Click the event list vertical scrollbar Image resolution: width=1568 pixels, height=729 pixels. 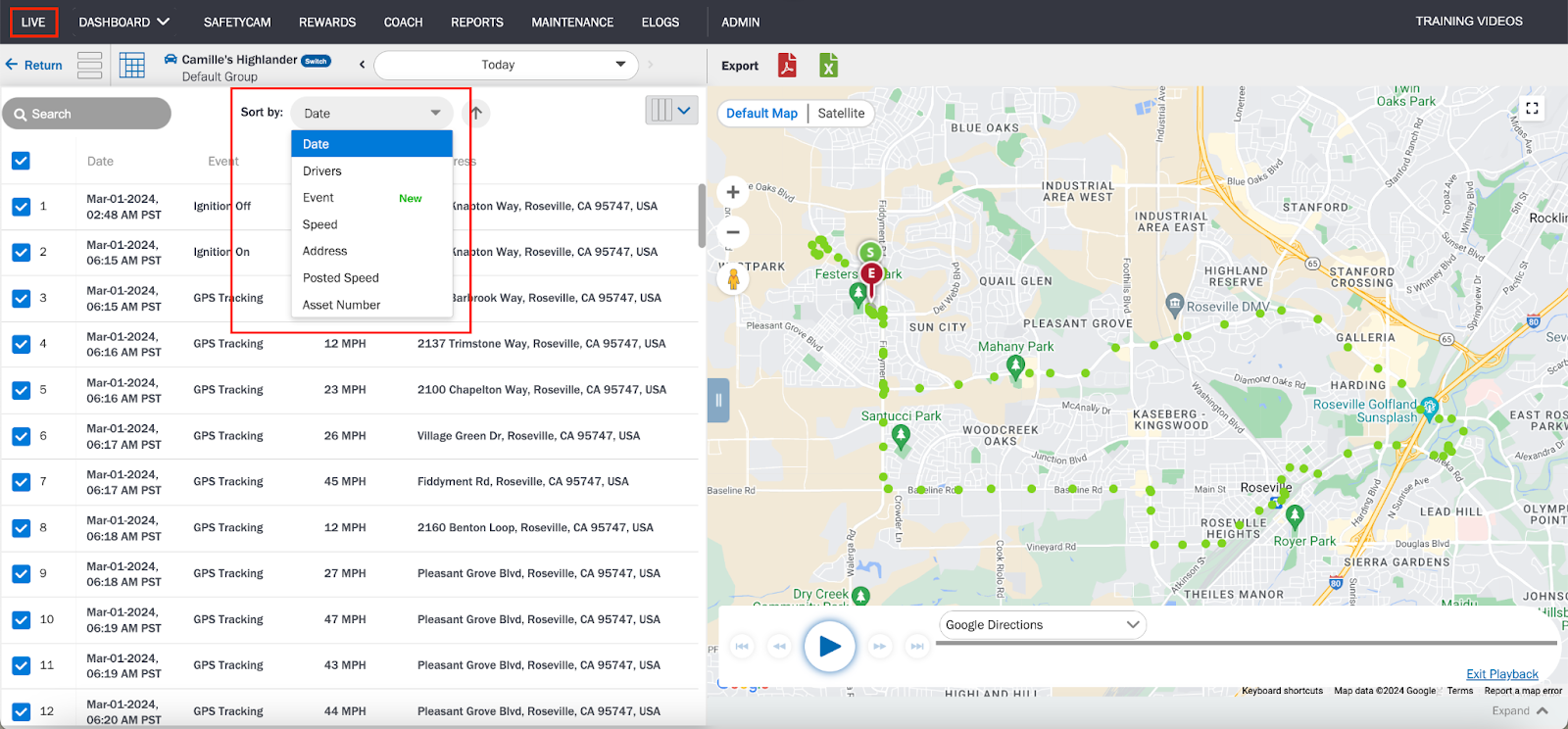(x=702, y=216)
